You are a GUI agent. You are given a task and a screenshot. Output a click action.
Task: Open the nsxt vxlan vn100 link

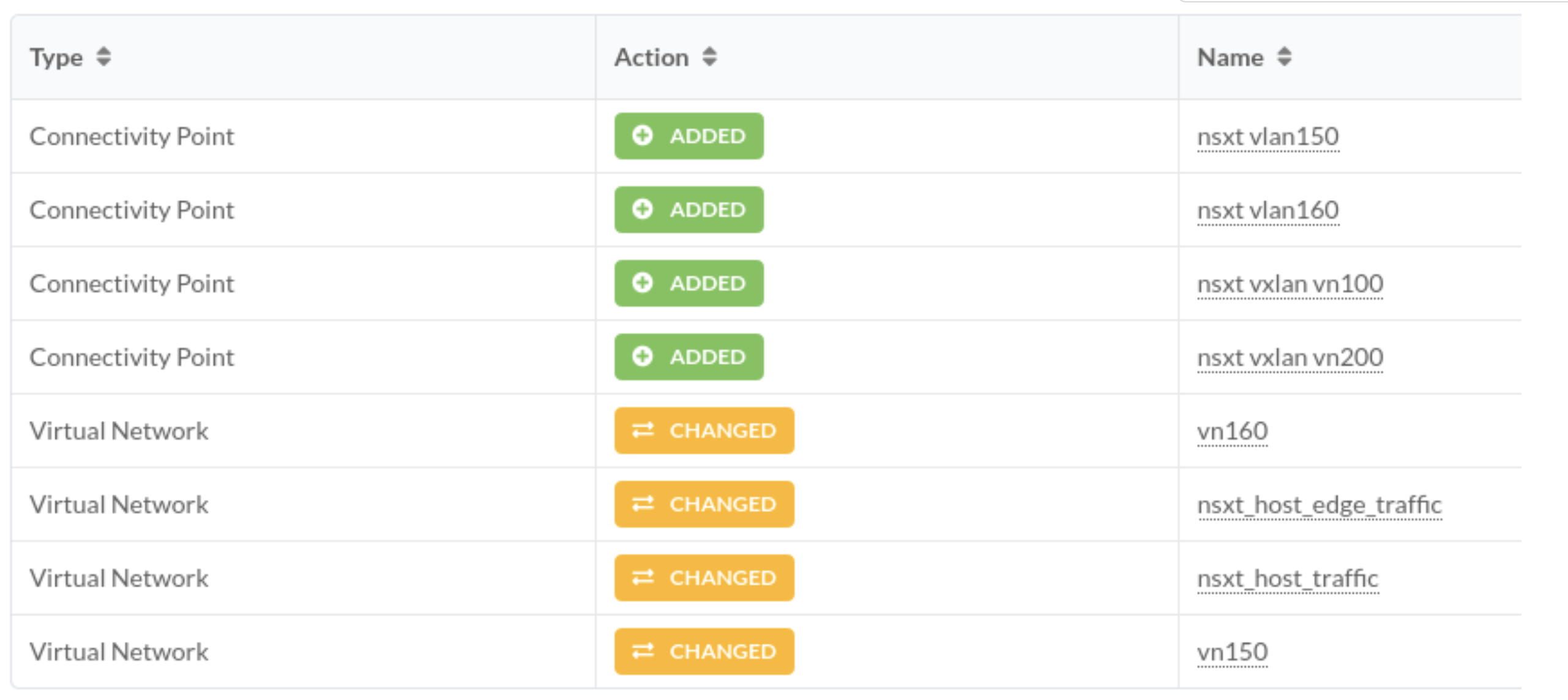click(x=1290, y=284)
